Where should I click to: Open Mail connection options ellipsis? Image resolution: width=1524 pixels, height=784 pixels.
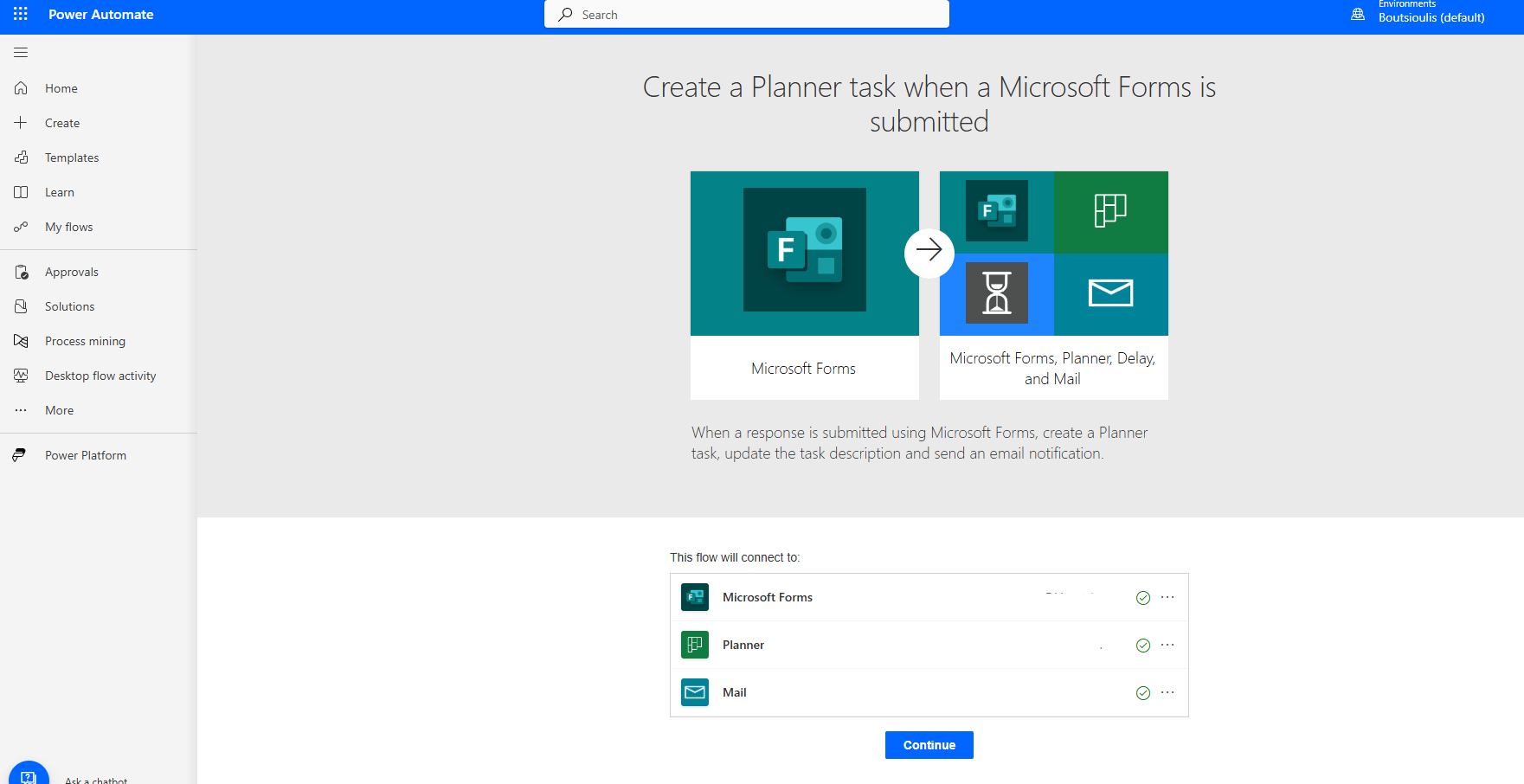1167,692
